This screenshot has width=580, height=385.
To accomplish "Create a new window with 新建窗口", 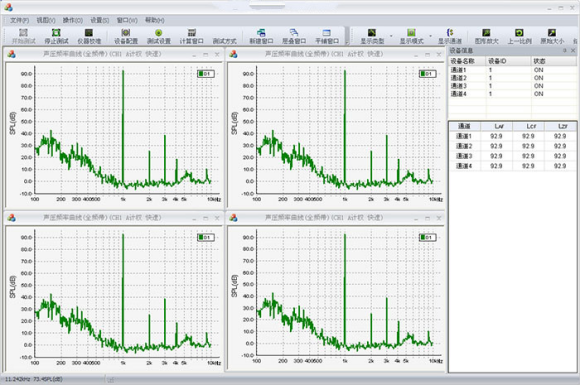I will click(x=261, y=36).
